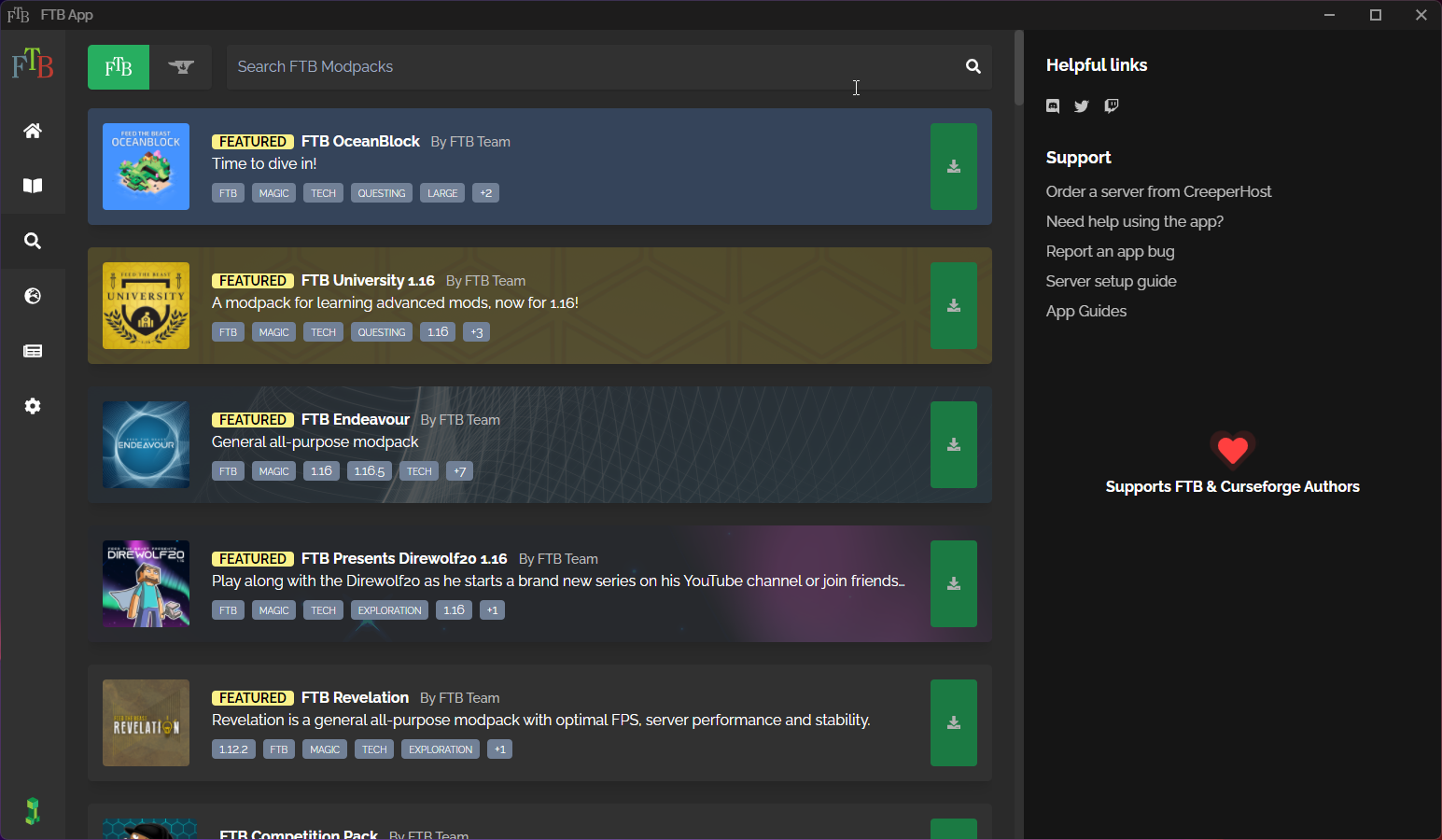
Task: Install FTB University 1.16 with download button
Action: (x=954, y=306)
